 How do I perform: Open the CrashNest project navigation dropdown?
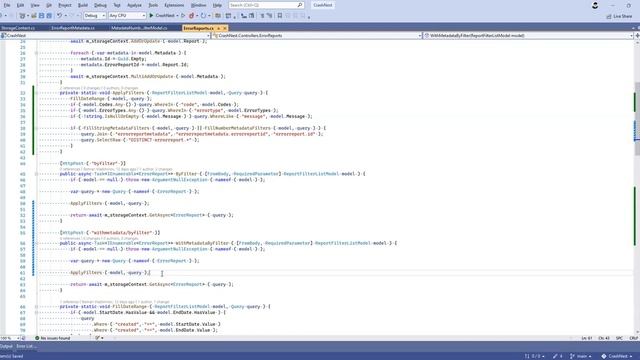(105, 36)
